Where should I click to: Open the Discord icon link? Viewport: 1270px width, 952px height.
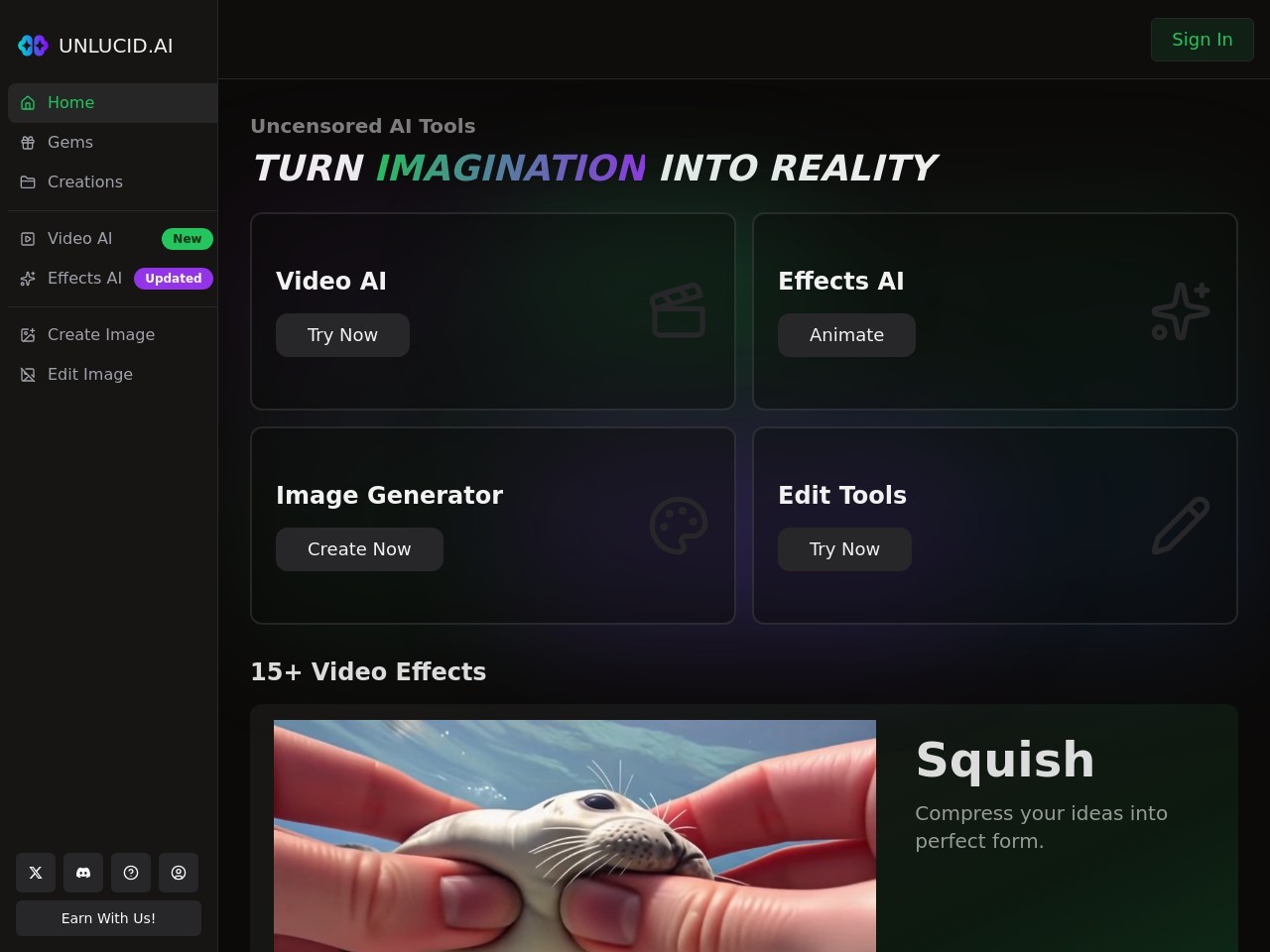(x=83, y=873)
